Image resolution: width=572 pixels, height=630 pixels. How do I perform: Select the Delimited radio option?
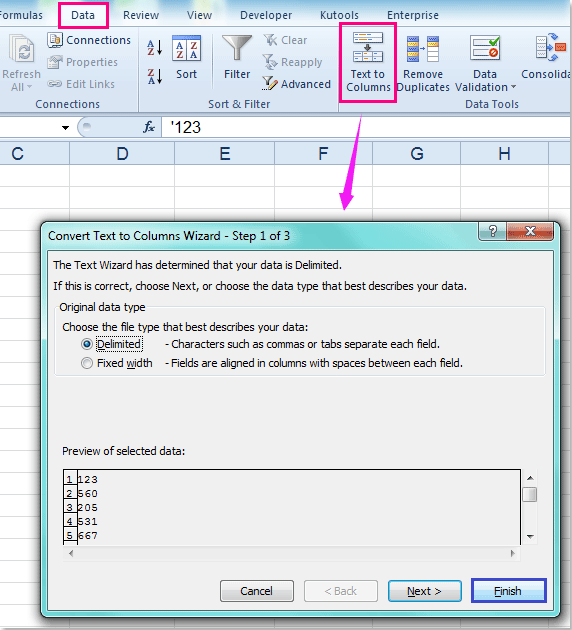(87, 344)
